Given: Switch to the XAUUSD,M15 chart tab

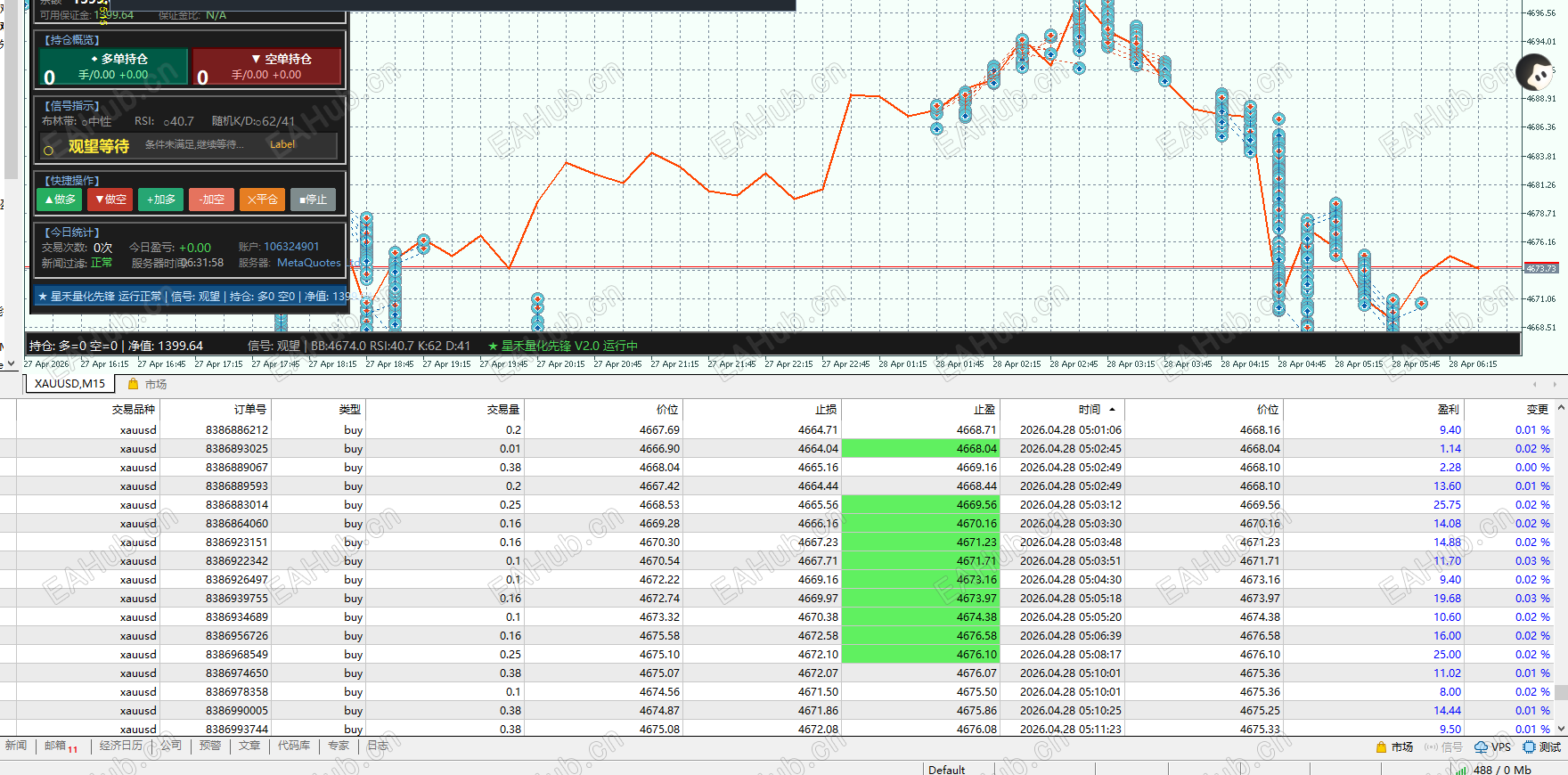Looking at the screenshot, I should pyautogui.click(x=70, y=384).
